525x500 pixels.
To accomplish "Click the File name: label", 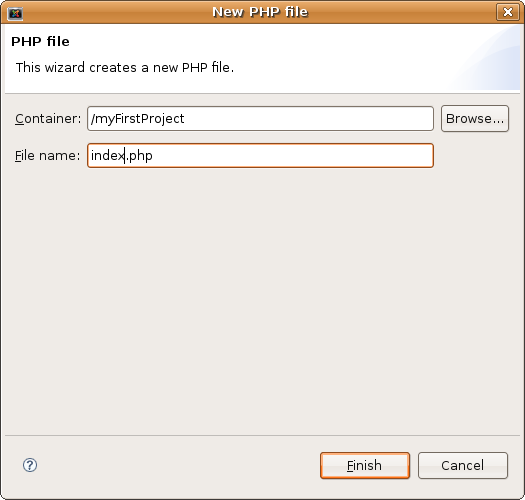I will pos(48,156).
